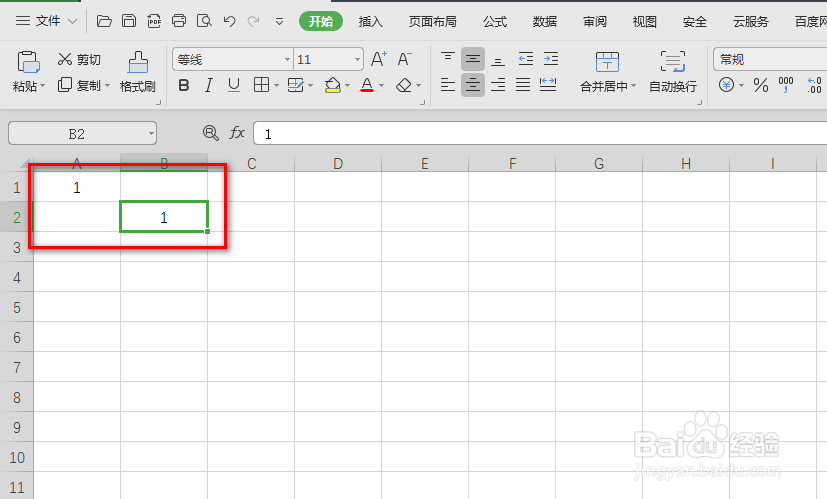
Task: Switch to the 插入 tab
Action: (x=370, y=22)
